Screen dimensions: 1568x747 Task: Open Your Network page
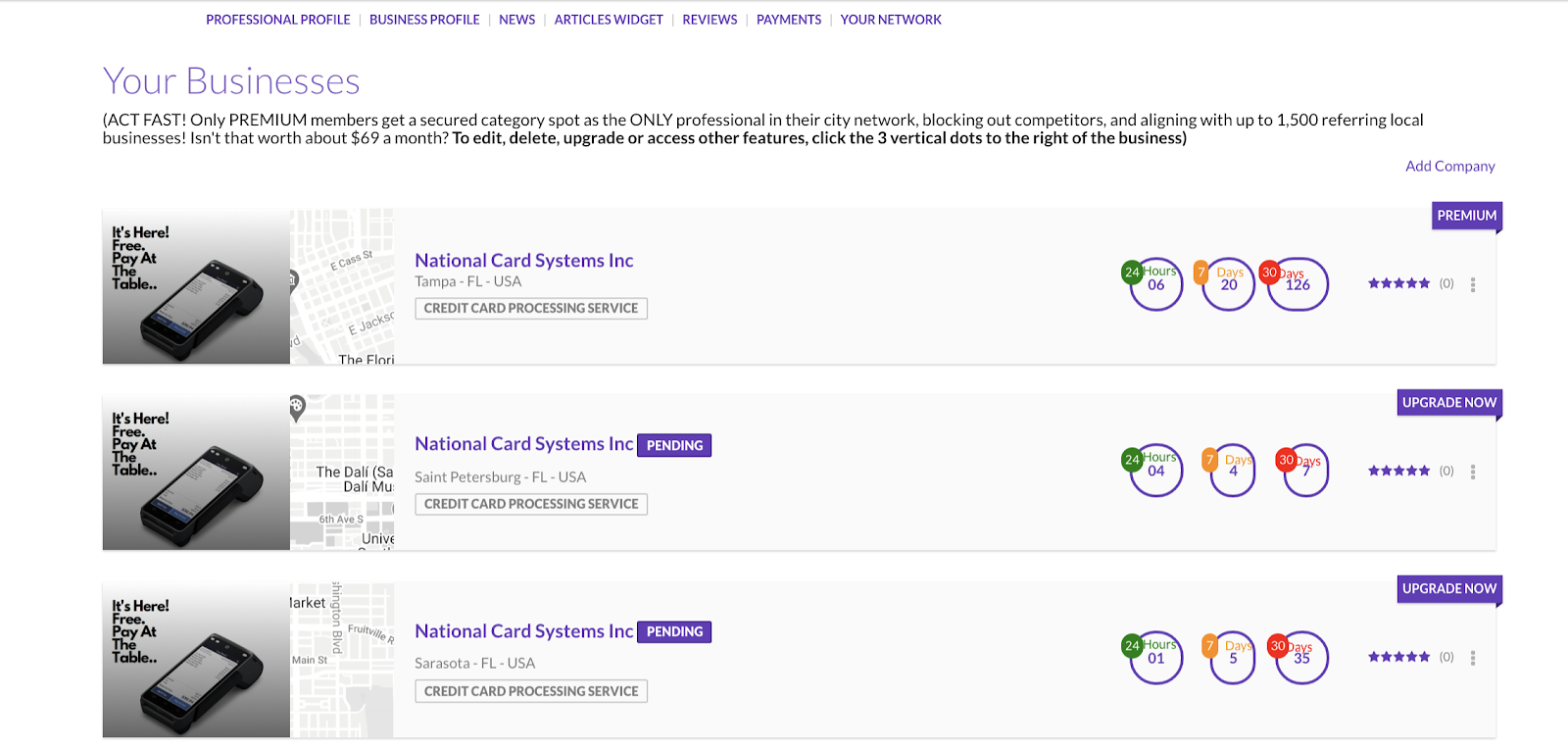click(x=891, y=20)
